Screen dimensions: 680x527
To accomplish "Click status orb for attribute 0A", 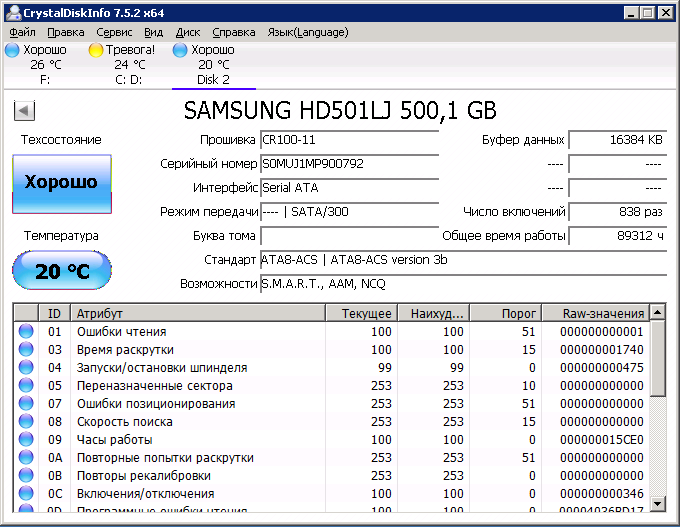I will tap(26, 457).
